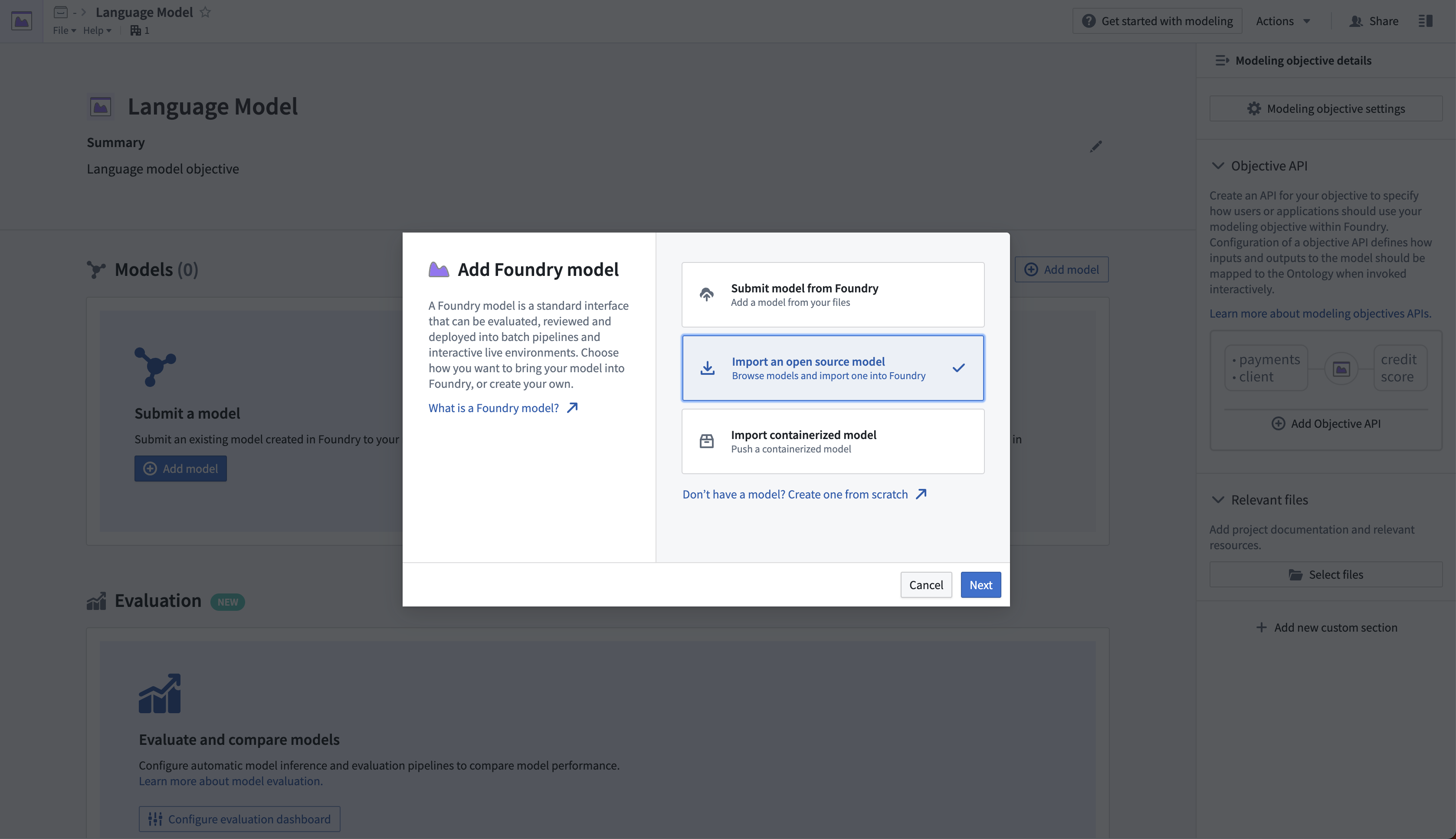Click Add Objective API
Screen dimensions: 1456x839
pos(1326,423)
